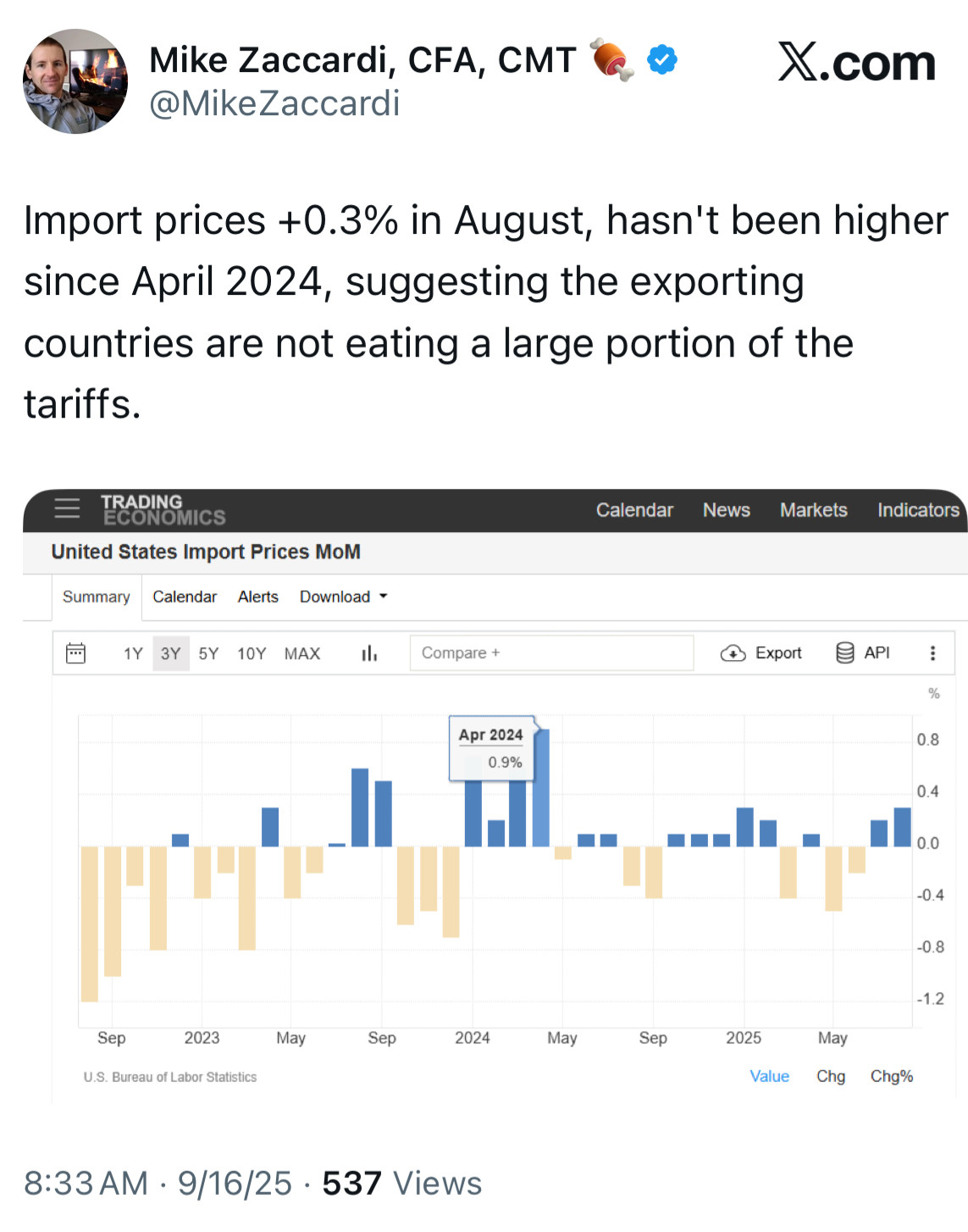Switch chart to 5Y range

tap(208, 653)
